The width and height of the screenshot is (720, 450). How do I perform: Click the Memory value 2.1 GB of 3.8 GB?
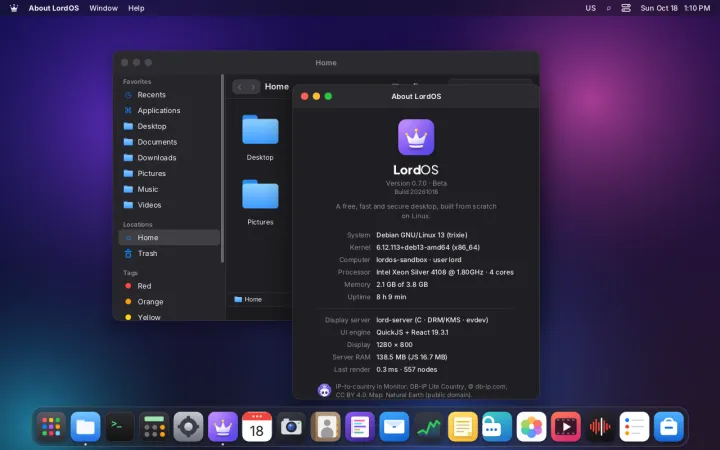pos(402,284)
